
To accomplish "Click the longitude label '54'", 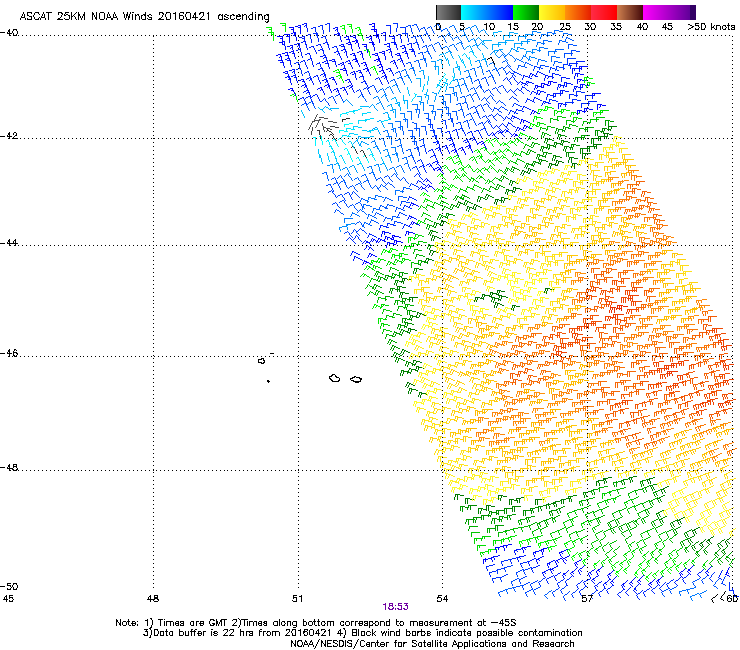I will [x=442, y=599].
